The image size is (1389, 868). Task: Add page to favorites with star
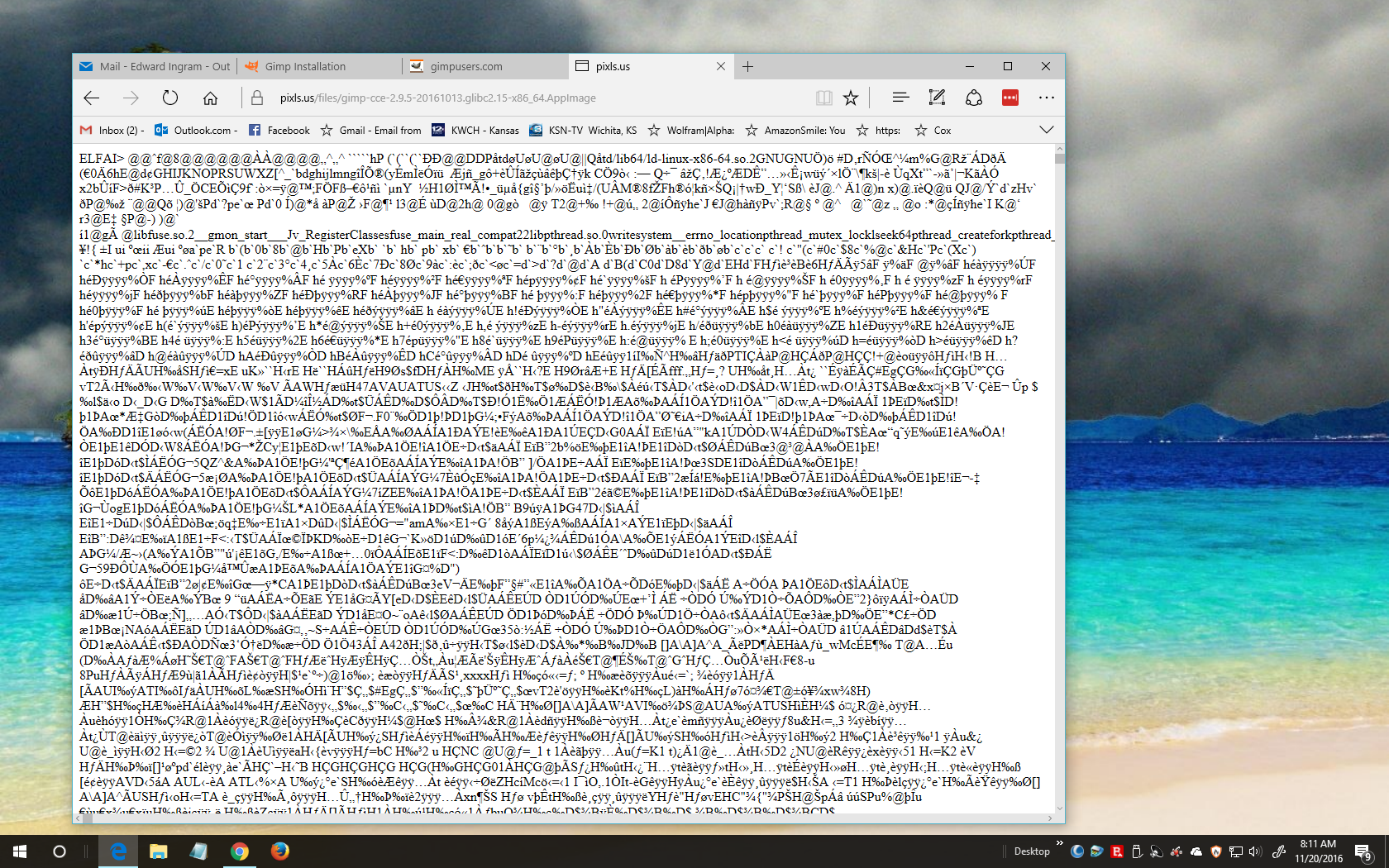[x=851, y=98]
